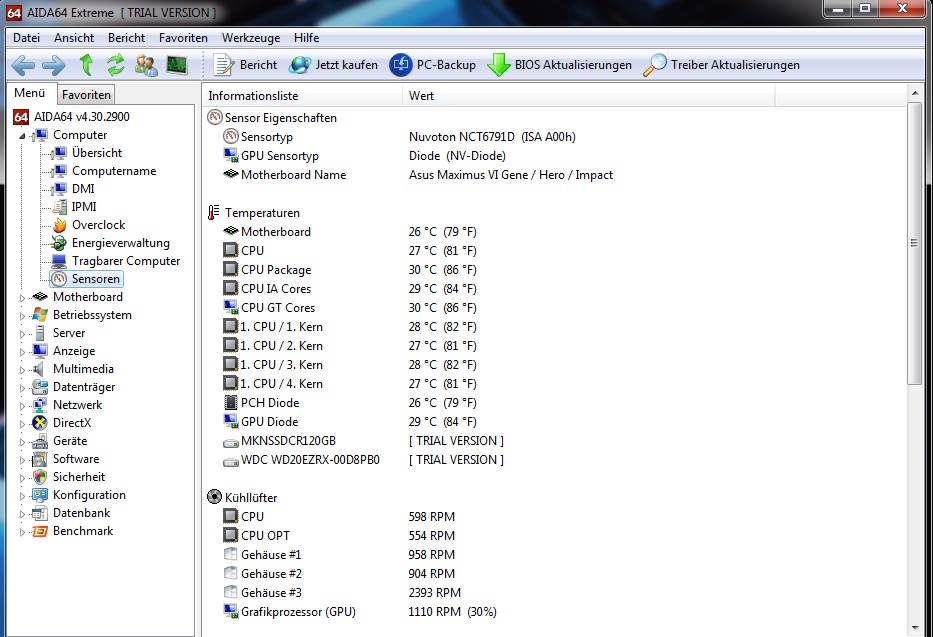
Task: Click the Bericht report toolbar button
Action: (x=245, y=65)
